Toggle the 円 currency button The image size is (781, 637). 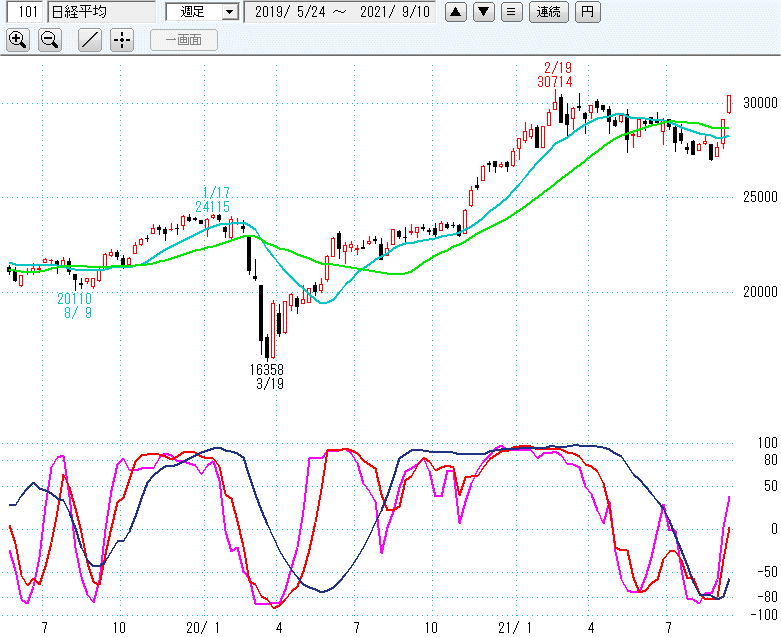tap(591, 12)
